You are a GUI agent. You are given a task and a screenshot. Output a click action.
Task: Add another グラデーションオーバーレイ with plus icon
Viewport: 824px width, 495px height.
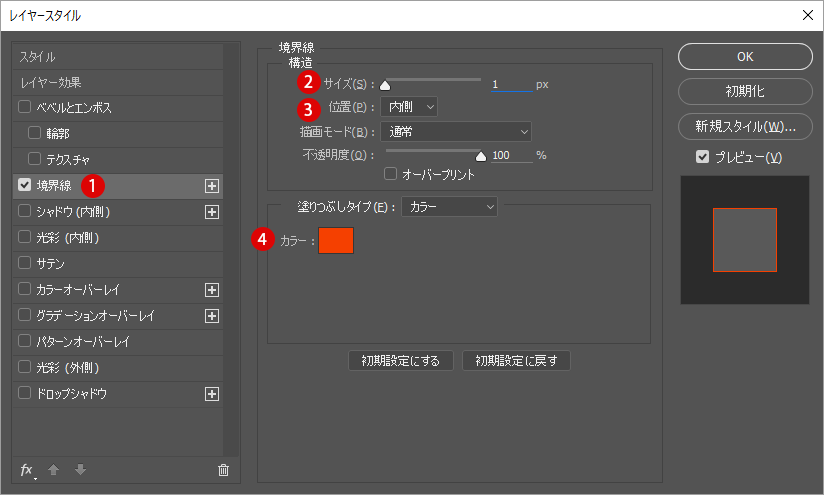pos(212,316)
